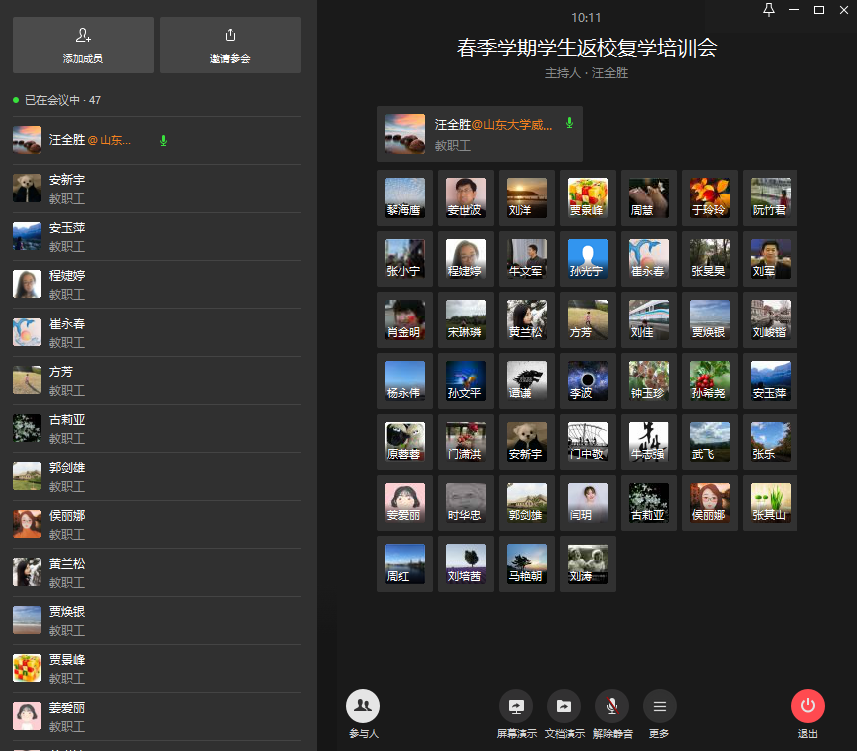Start Document Presentation (文档演示)

coord(564,706)
